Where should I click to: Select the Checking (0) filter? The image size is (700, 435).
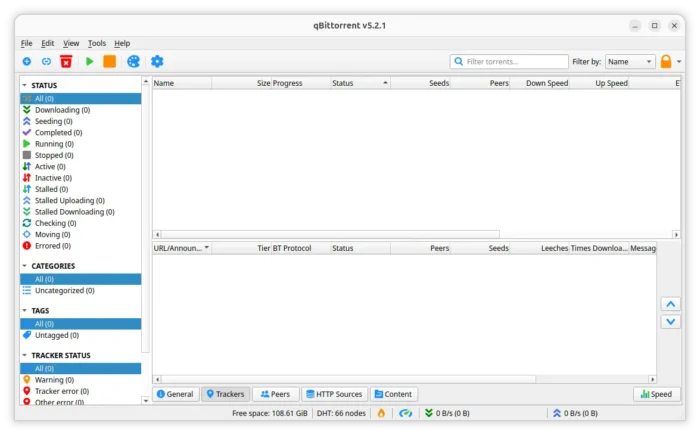click(x=81, y=223)
